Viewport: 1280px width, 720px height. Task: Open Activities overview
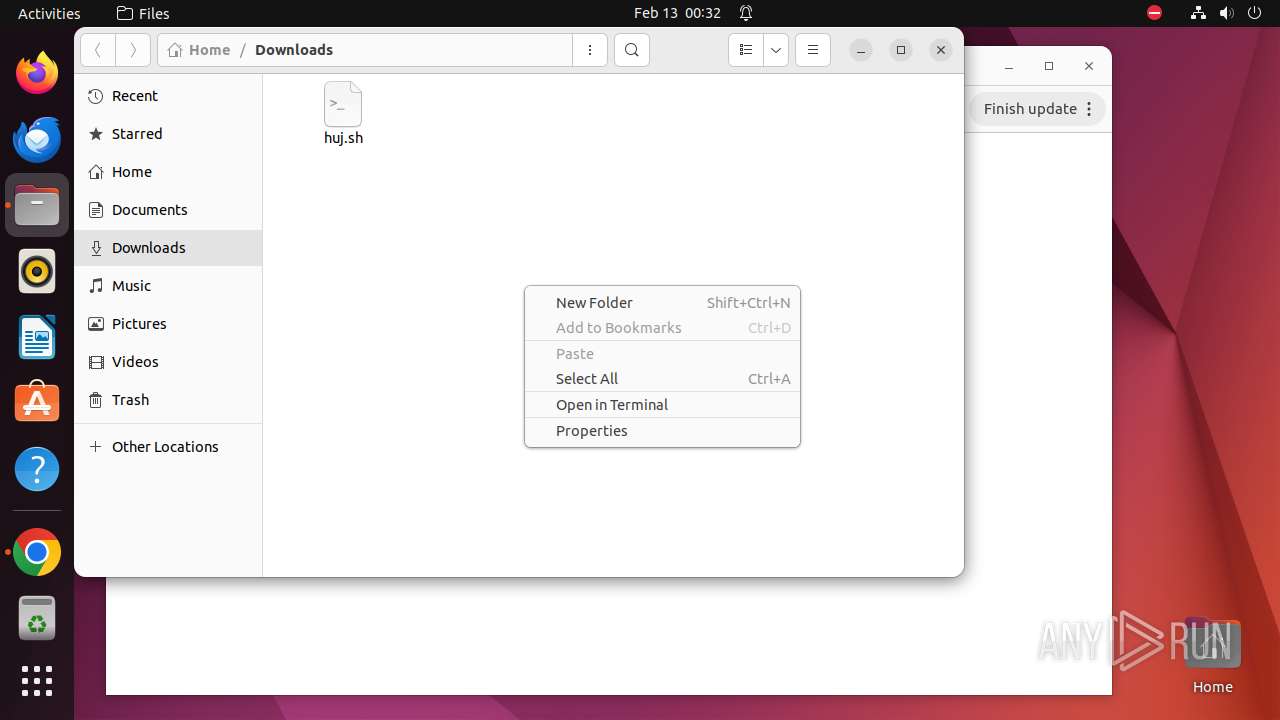coord(49,13)
